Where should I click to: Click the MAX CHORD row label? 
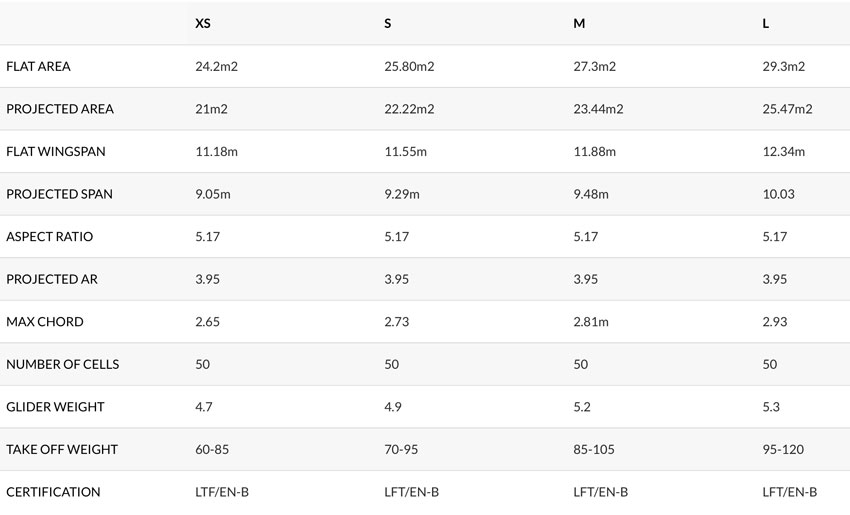point(45,321)
